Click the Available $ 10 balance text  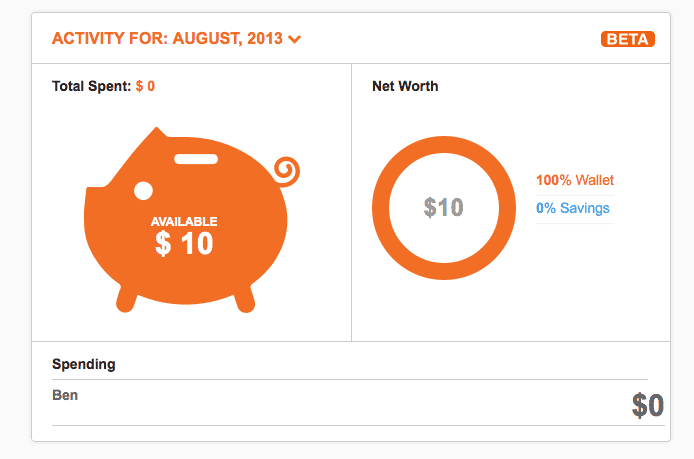tap(184, 236)
